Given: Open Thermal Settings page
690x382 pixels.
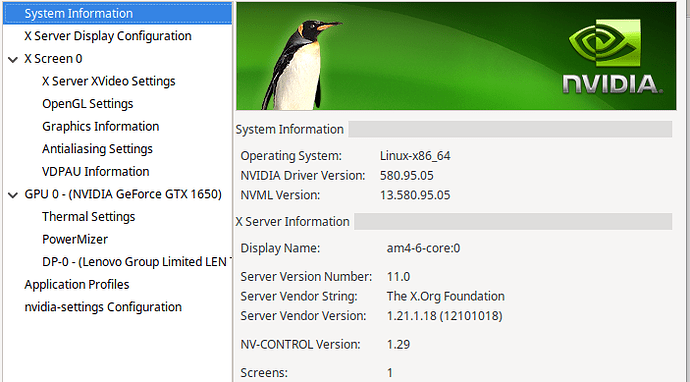Looking at the screenshot, I should click(88, 217).
